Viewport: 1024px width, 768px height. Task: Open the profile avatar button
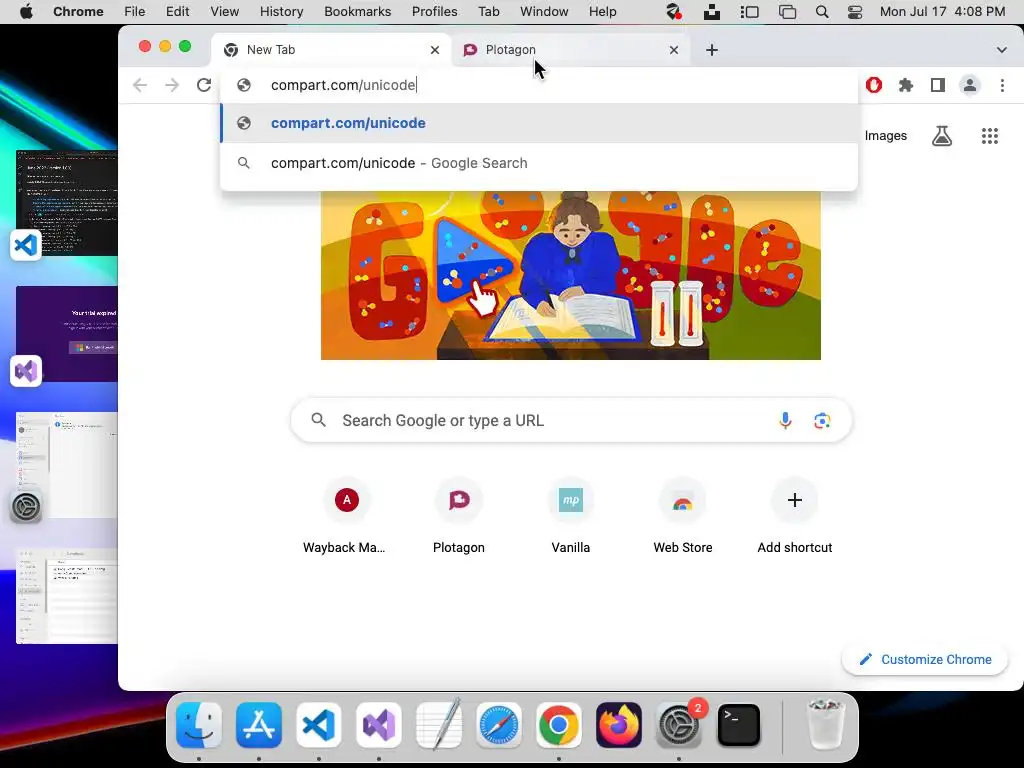[x=970, y=85]
